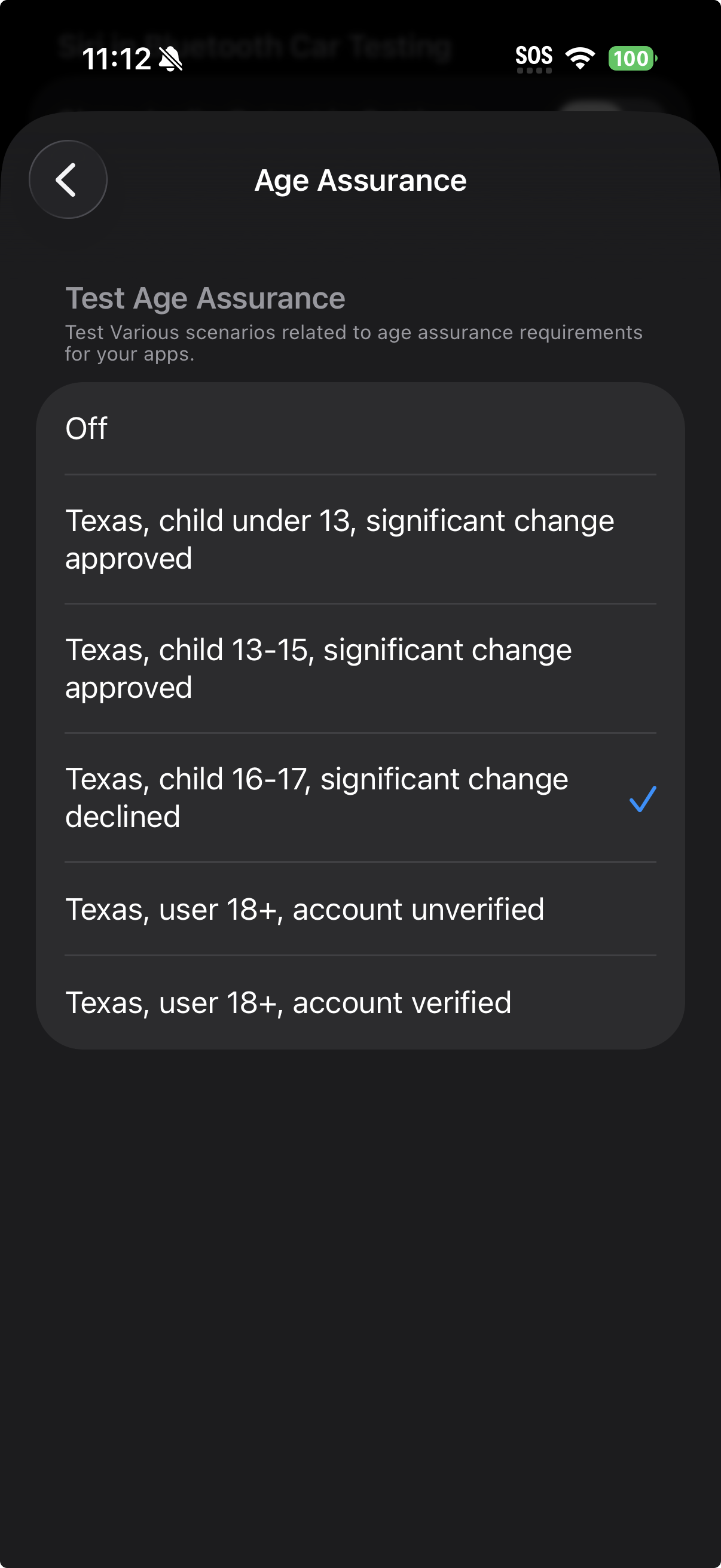Tap the Wi-Fi signal icon
The width and height of the screenshot is (721, 1568).
click(x=580, y=59)
